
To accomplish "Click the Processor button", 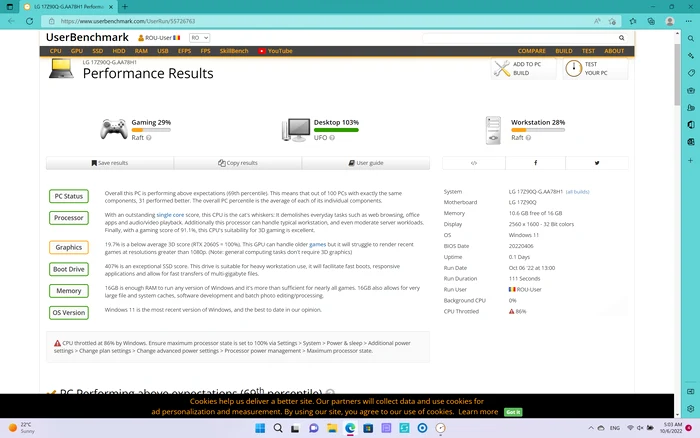I will (x=69, y=218).
